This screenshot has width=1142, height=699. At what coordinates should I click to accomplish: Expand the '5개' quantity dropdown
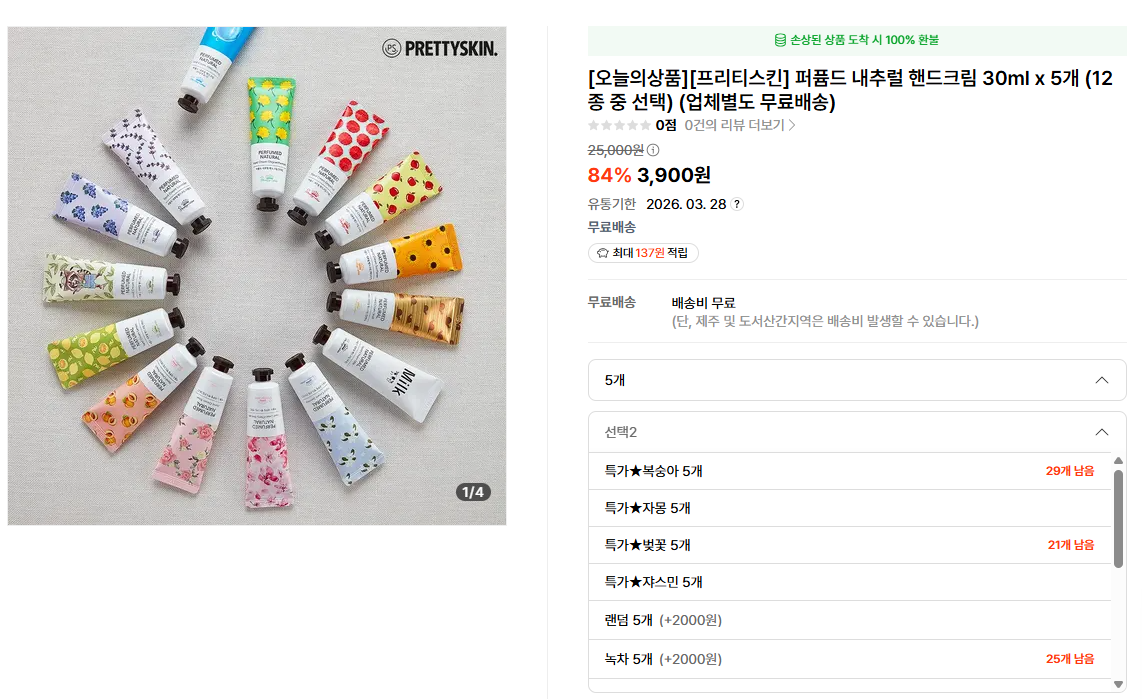pos(857,380)
